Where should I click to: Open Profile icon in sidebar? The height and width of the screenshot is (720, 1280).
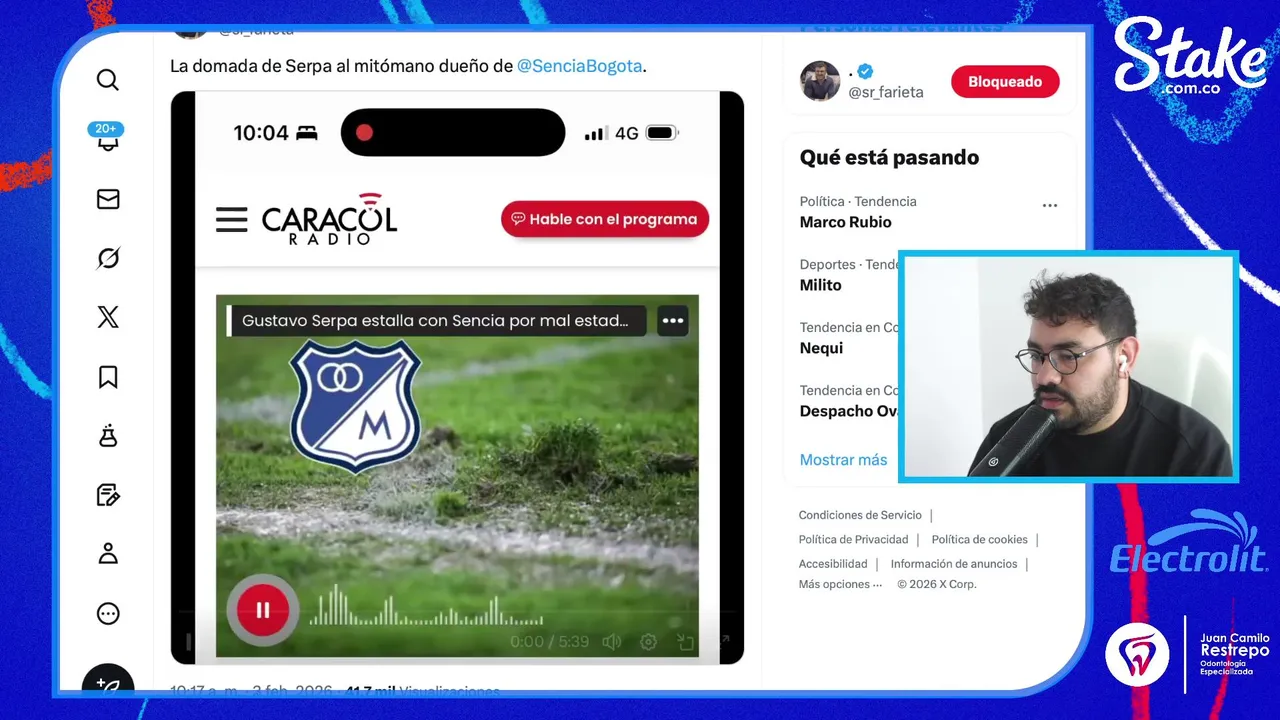coord(108,554)
